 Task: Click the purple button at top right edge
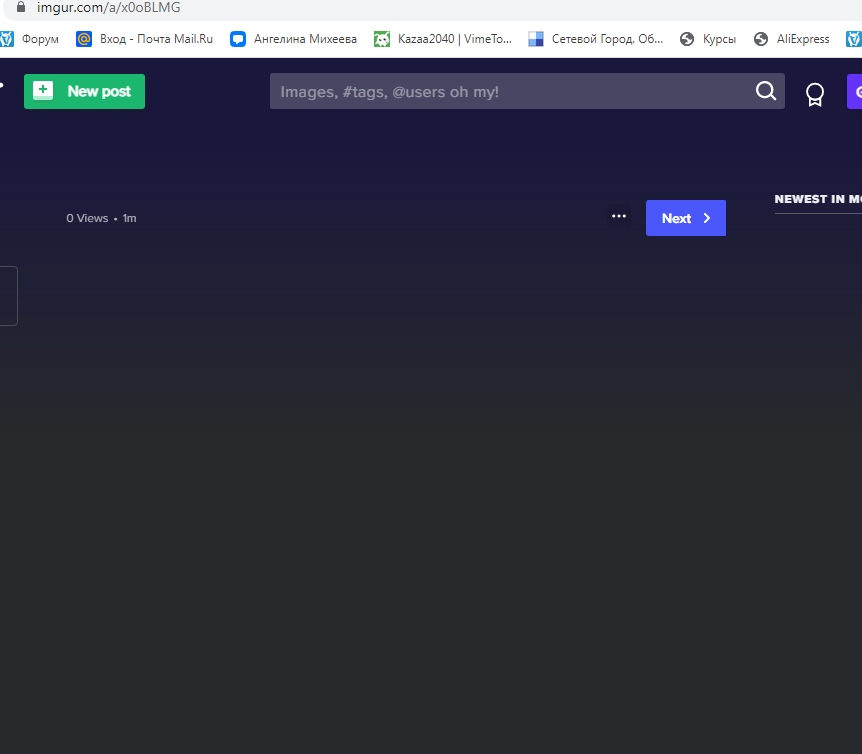tap(854, 91)
